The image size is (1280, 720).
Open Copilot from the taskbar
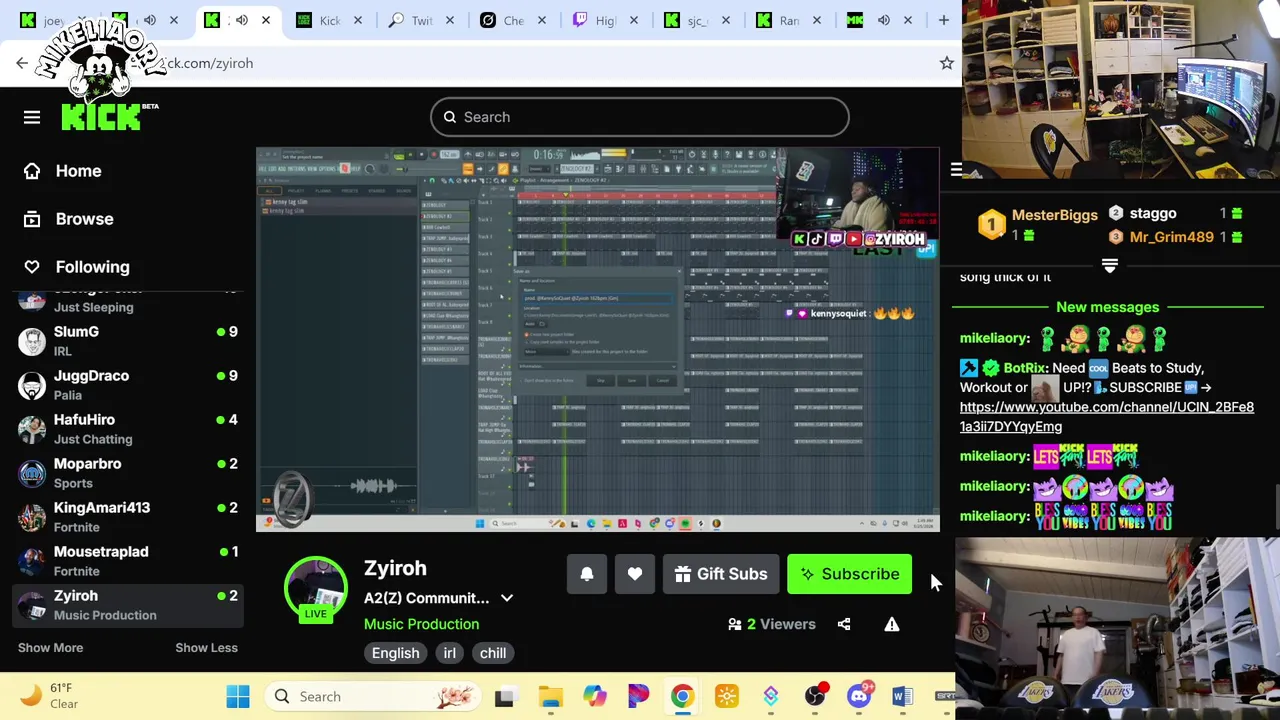point(594,696)
